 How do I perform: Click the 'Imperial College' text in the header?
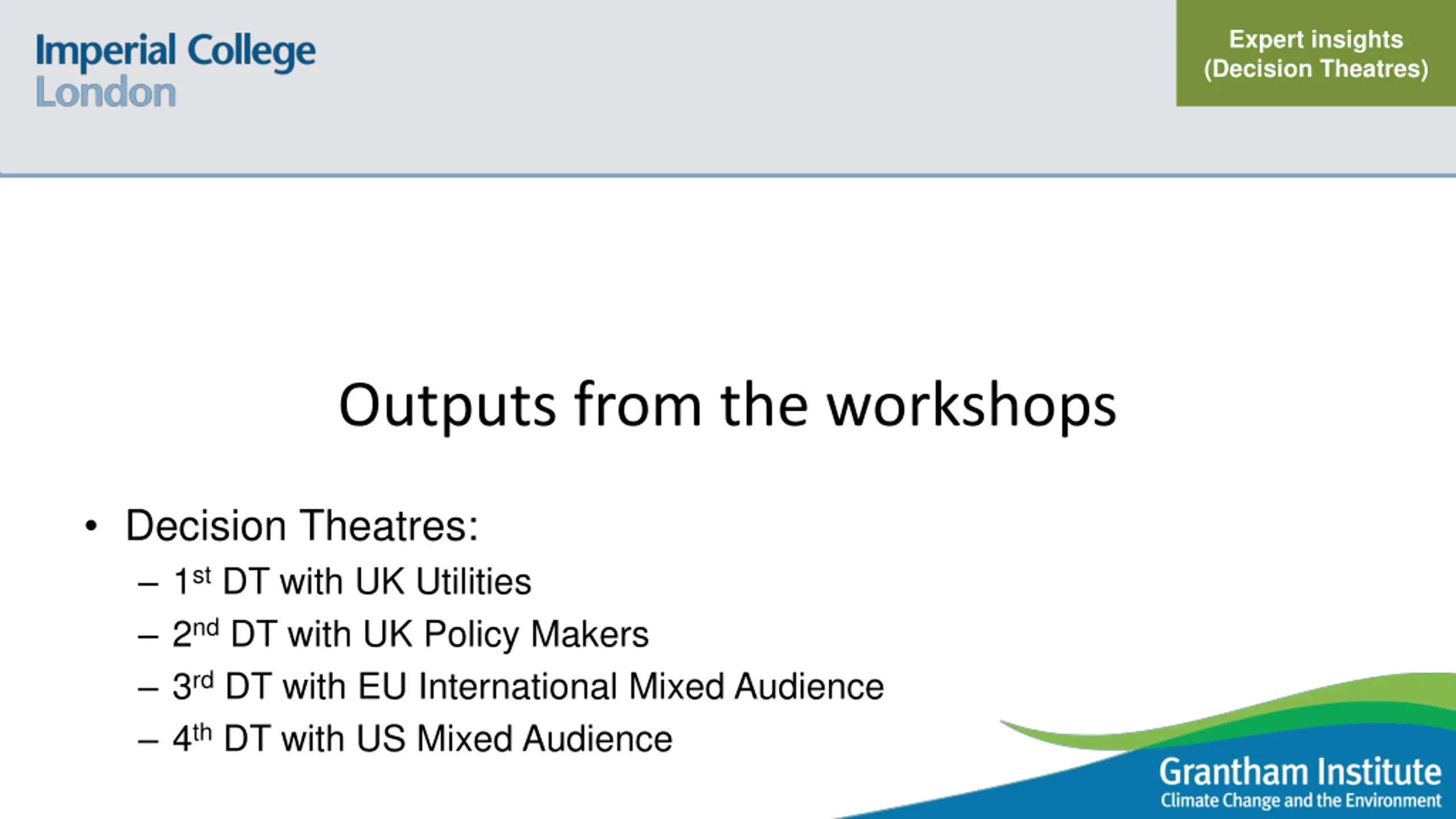point(175,51)
